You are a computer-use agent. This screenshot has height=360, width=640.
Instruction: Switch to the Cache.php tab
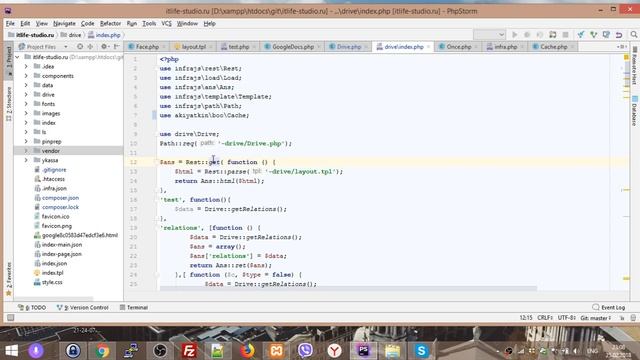pos(553,47)
